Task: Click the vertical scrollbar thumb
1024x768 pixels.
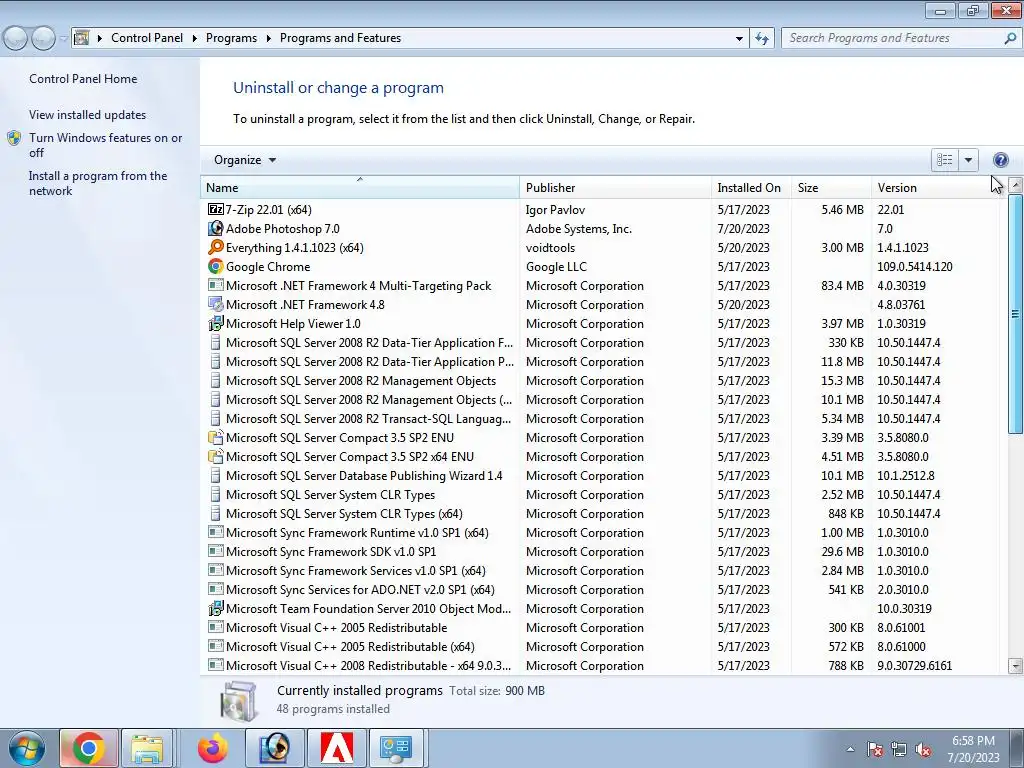Action: [1016, 313]
